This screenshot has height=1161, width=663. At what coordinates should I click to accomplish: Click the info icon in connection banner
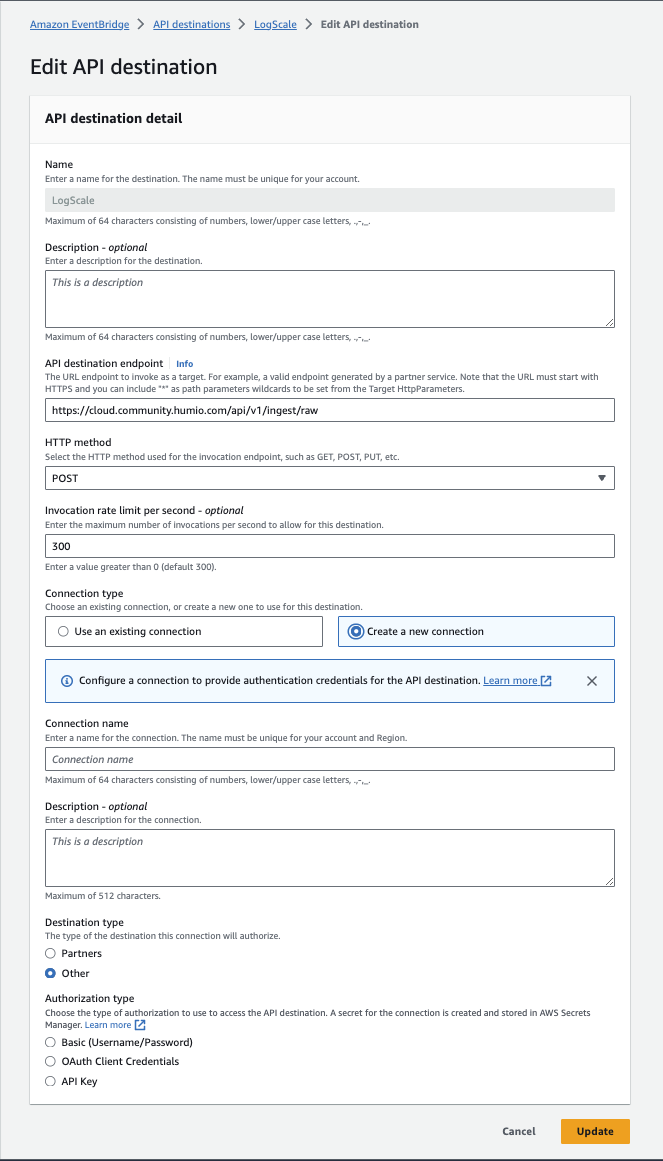tap(67, 681)
